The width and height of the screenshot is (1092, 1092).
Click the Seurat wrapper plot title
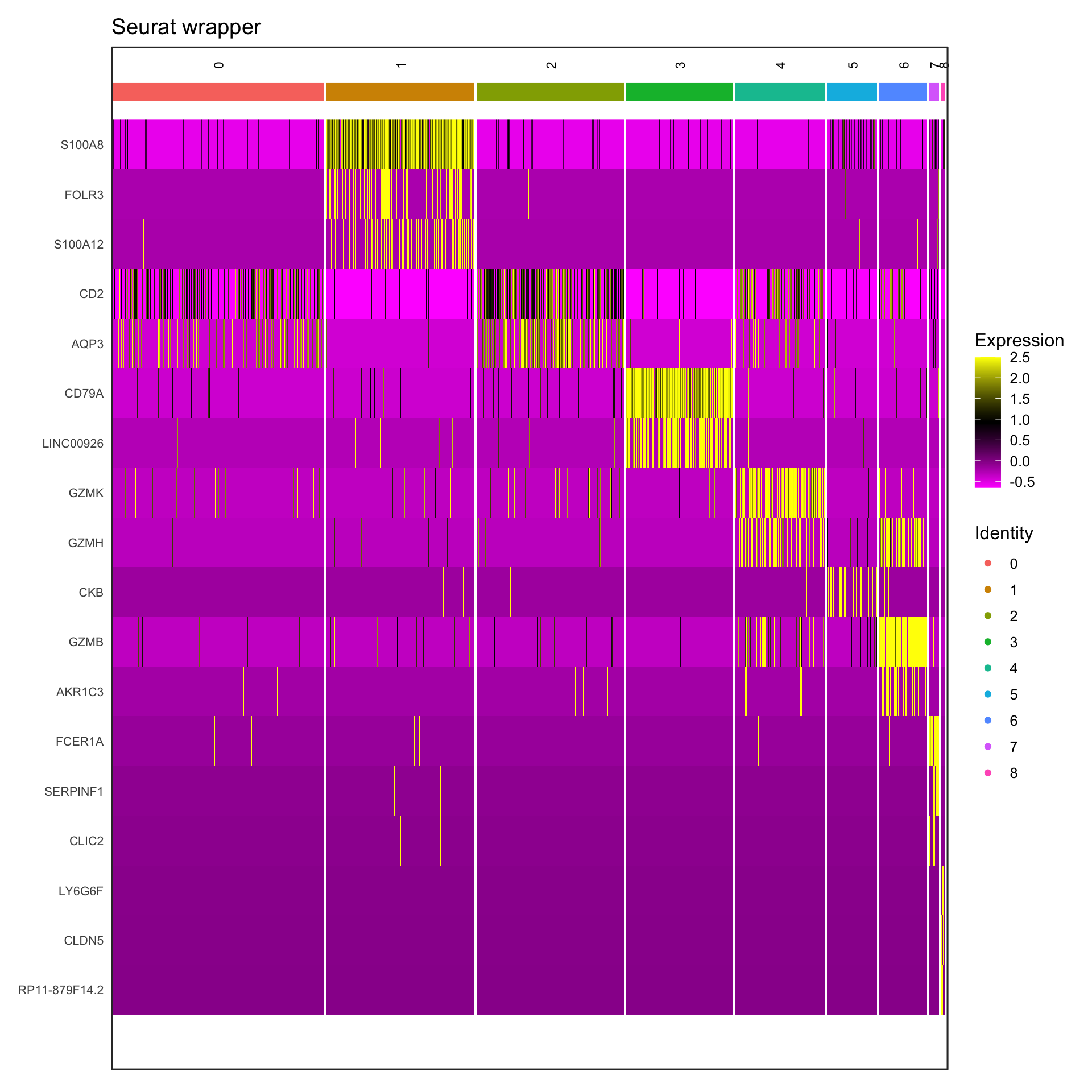(186, 27)
